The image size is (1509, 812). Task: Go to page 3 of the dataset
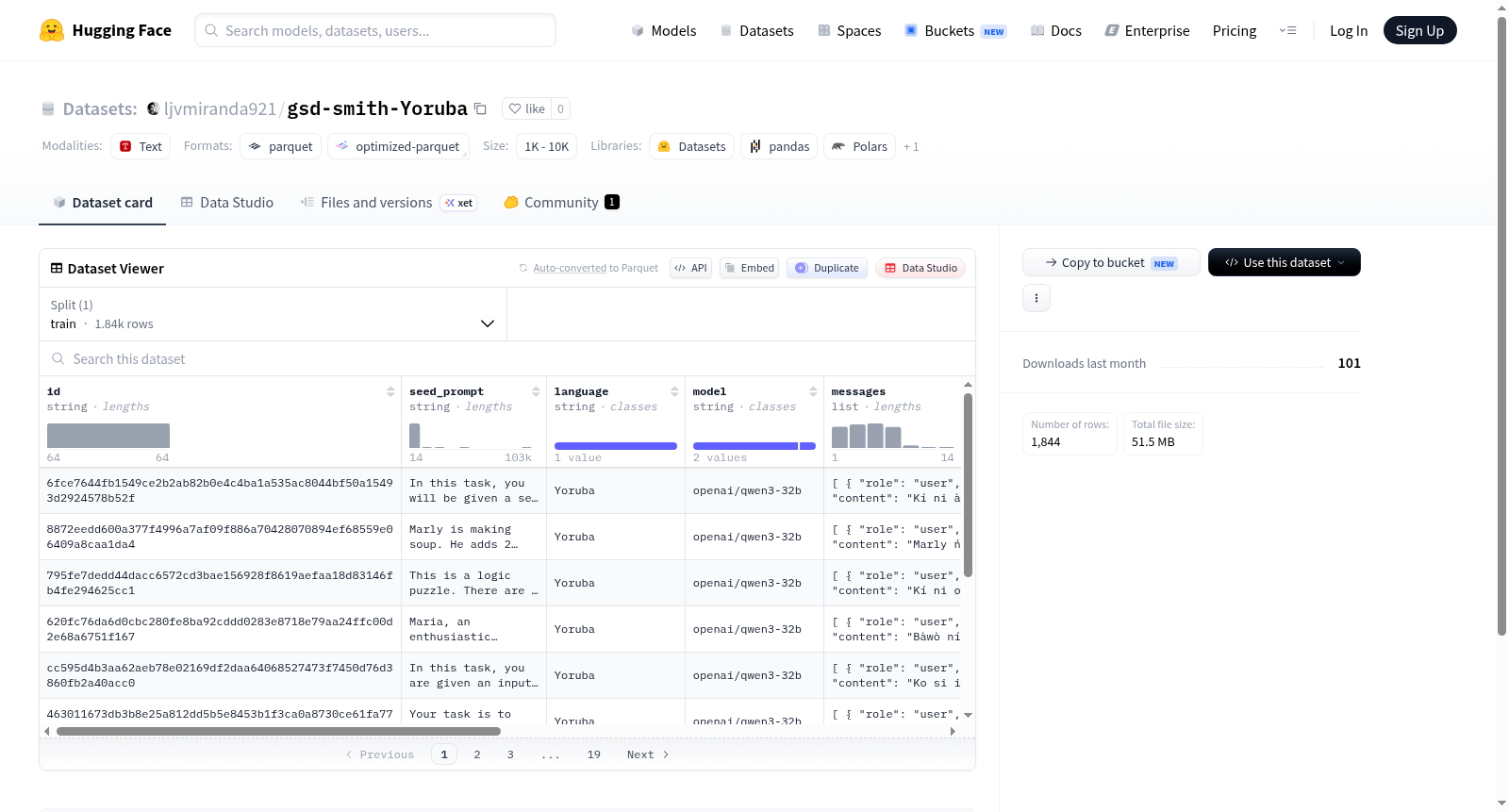tap(510, 754)
